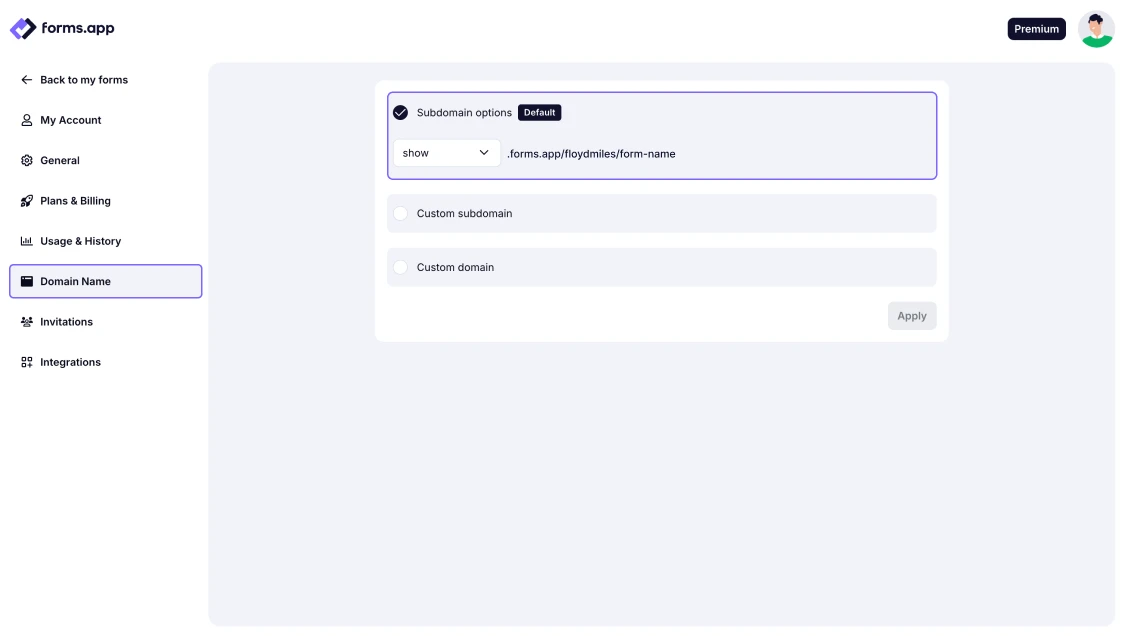Image resolution: width=1125 pixels, height=636 pixels.
Task: Select the Subdomain options radio button
Action: pyautogui.click(x=400, y=113)
